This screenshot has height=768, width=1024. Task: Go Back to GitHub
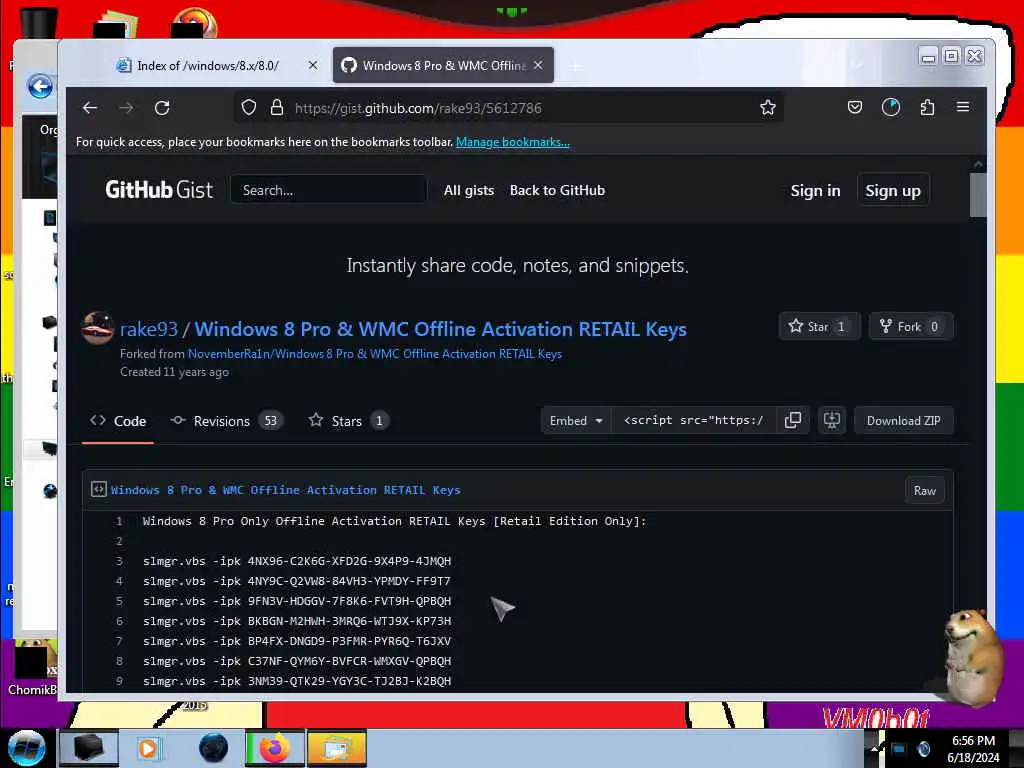tap(557, 190)
